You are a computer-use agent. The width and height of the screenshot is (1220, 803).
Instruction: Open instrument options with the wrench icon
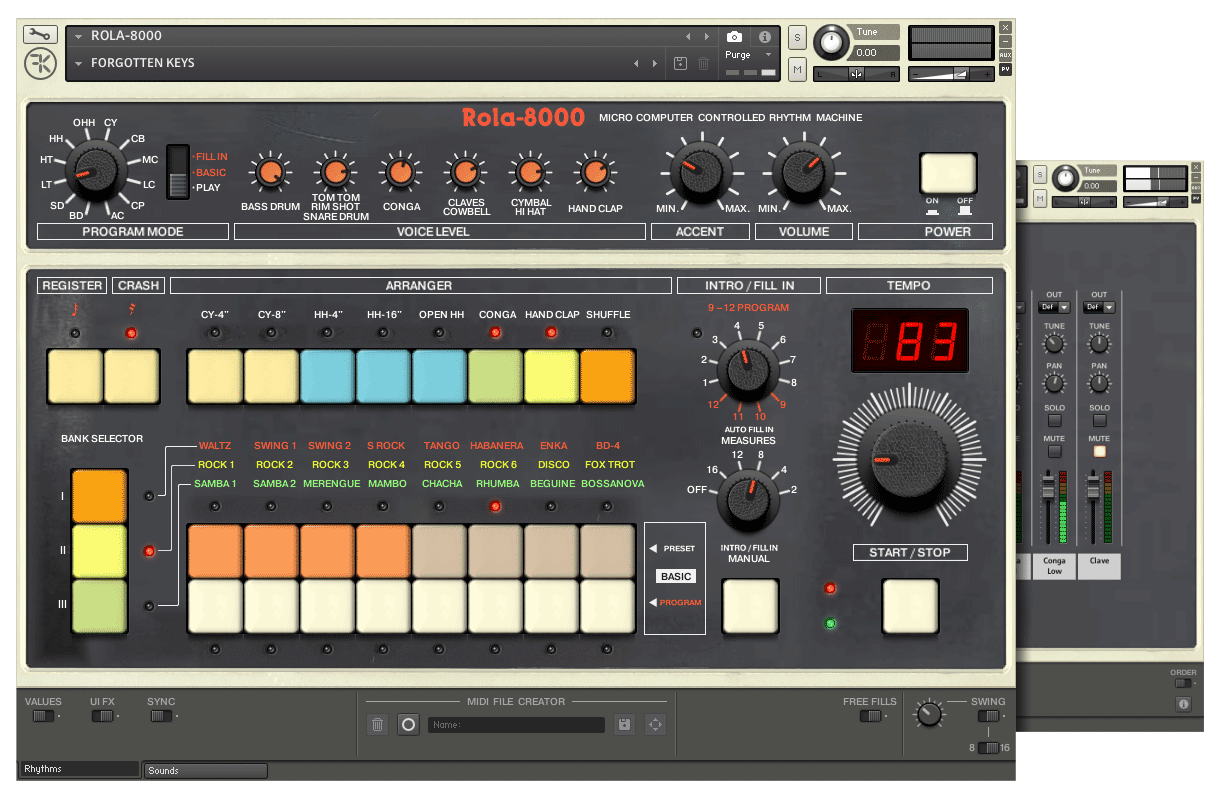40,35
